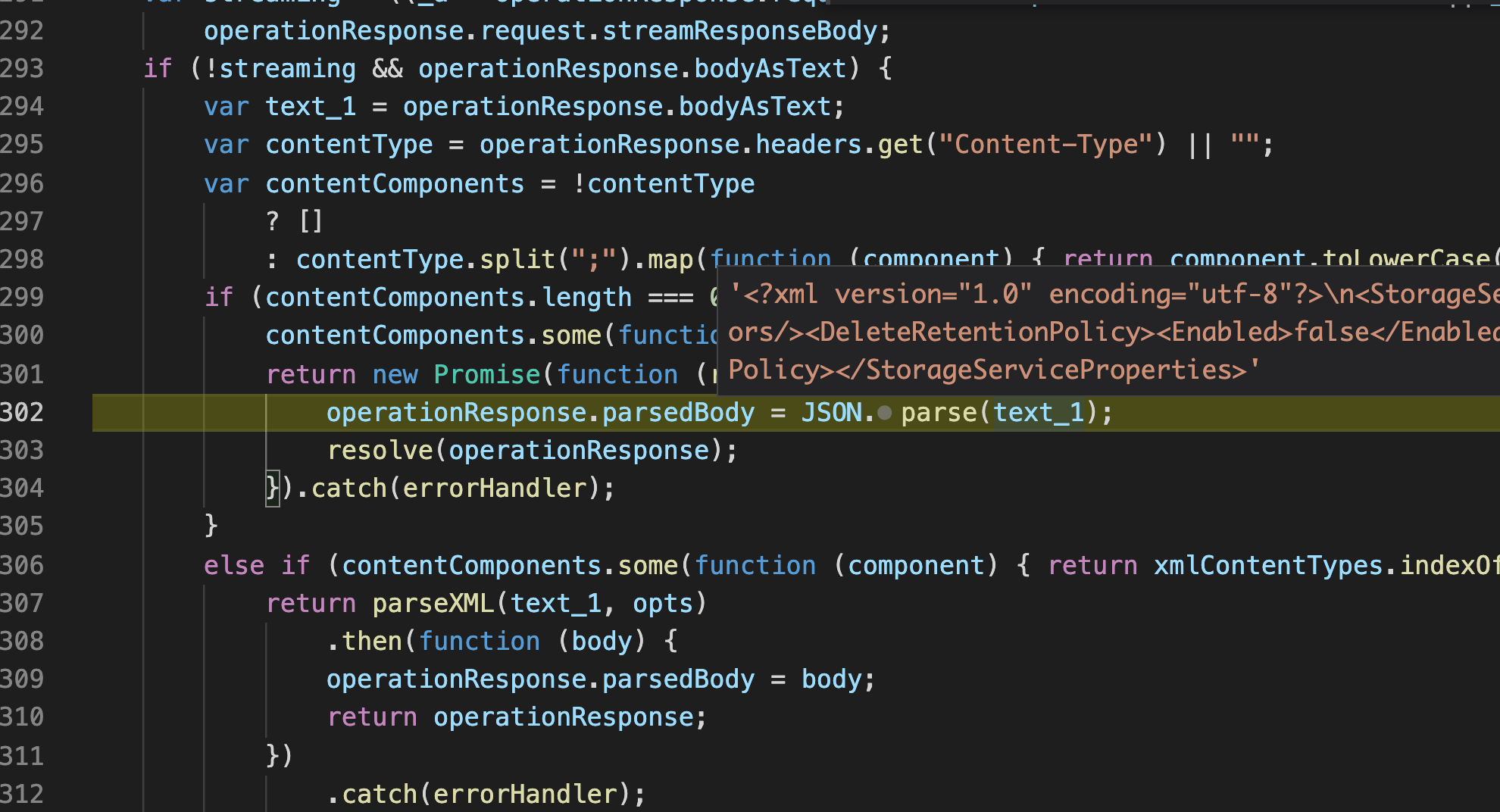
Task: Click the catch call on line 312
Action: click(379, 793)
